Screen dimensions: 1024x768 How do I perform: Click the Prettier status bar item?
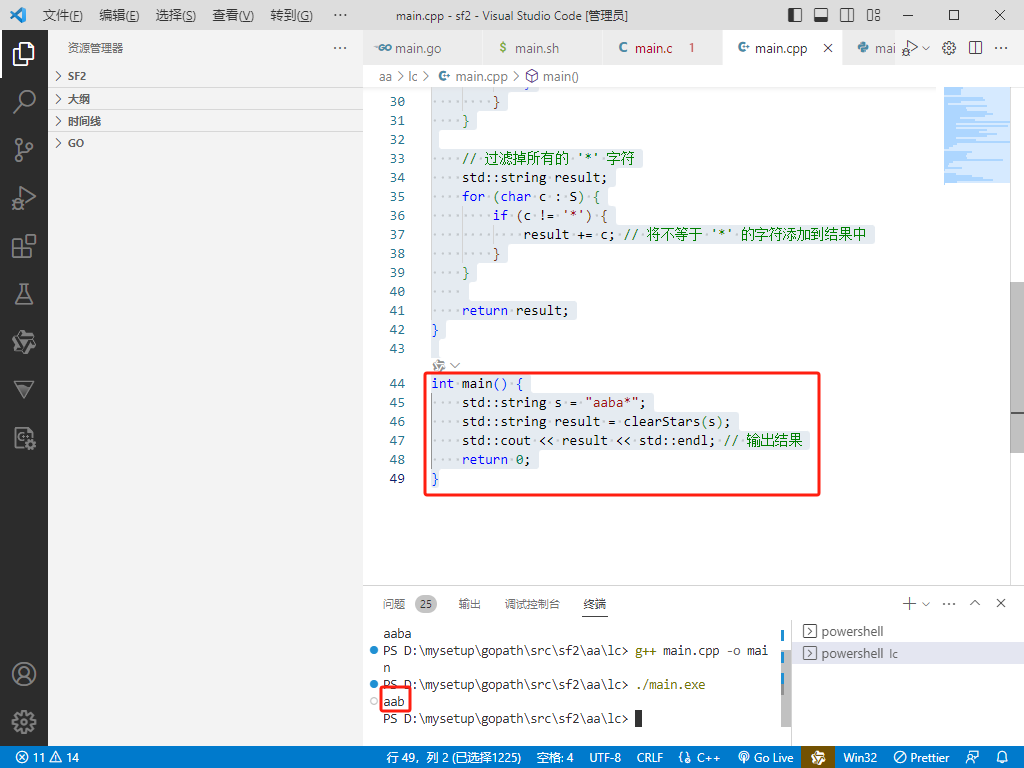point(921,758)
